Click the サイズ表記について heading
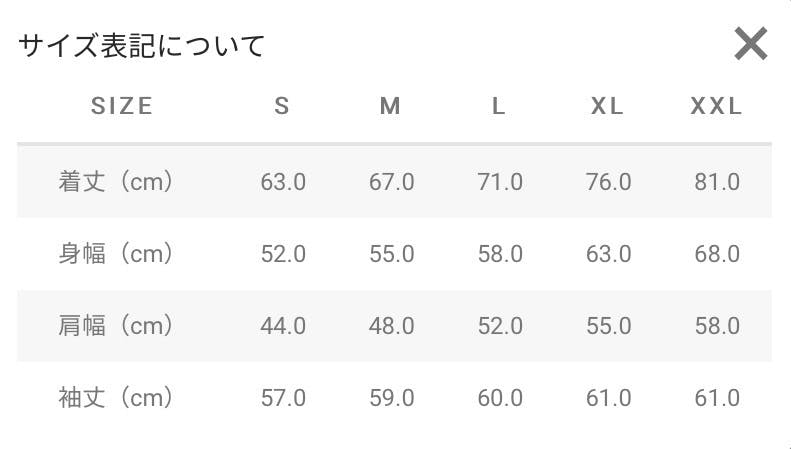This screenshot has width=791, height=449. [x=142, y=46]
